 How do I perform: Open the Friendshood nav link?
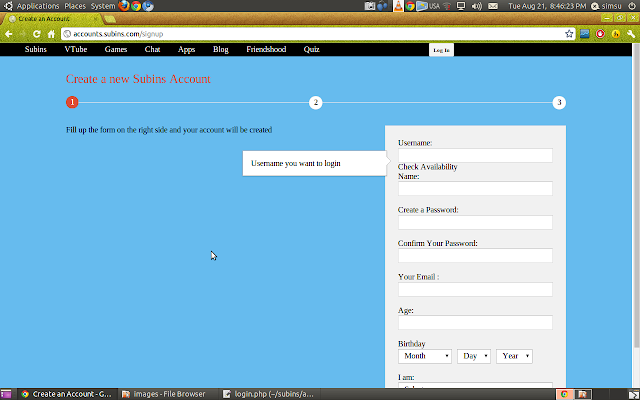tap(266, 49)
